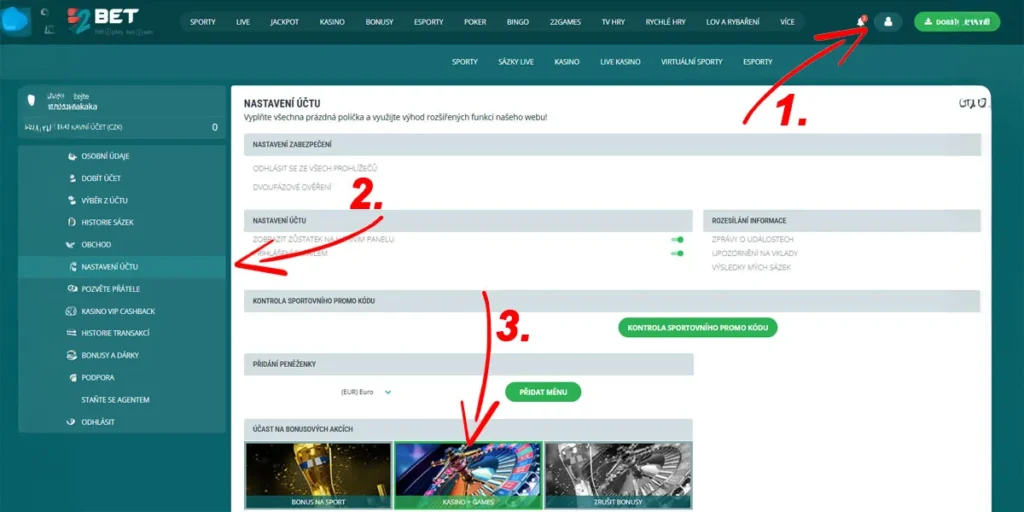Click the green deposit button at top right
The width and height of the screenshot is (1024, 512).
click(957, 22)
